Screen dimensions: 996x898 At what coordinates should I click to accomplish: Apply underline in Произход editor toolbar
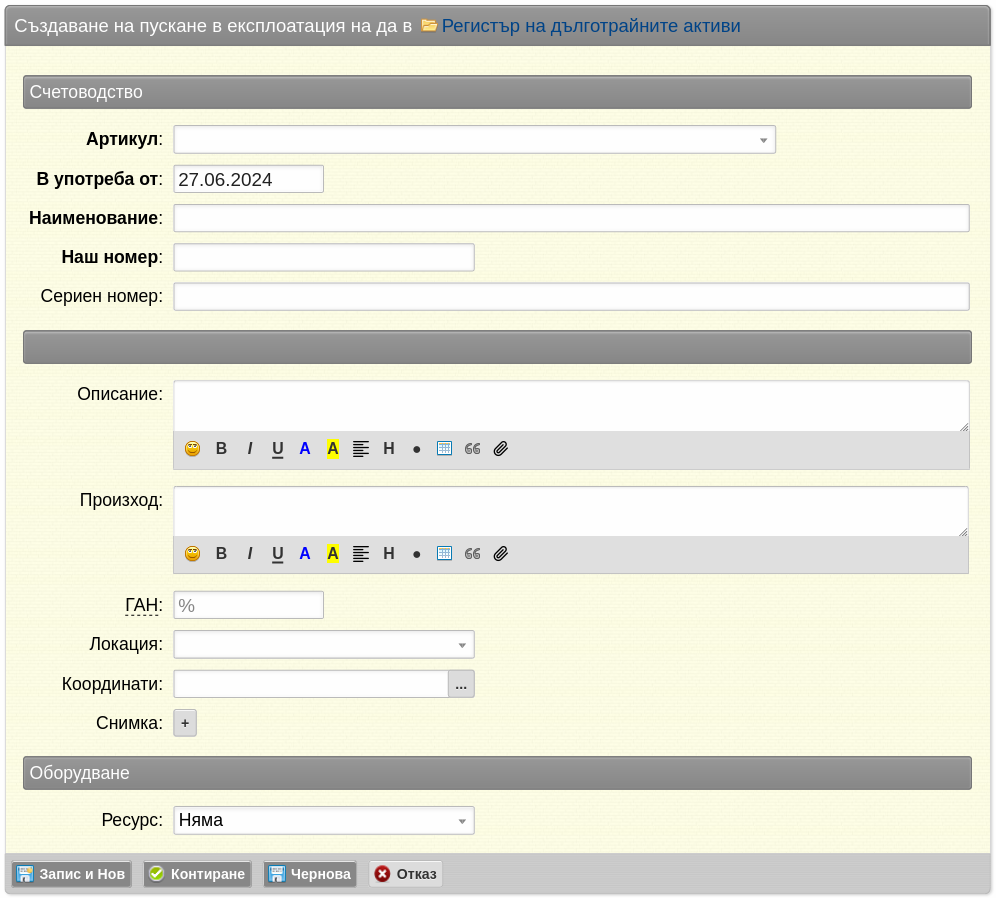point(278,554)
